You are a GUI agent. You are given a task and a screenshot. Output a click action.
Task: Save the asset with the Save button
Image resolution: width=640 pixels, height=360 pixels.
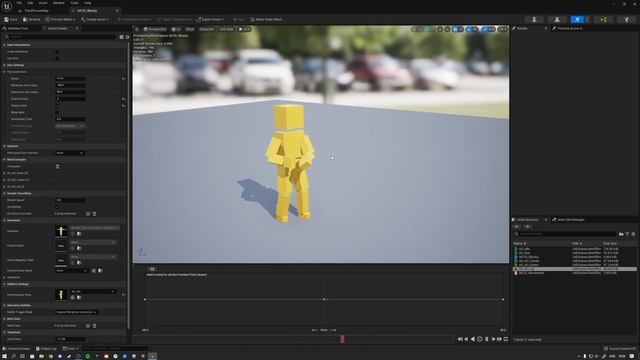click(11, 19)
